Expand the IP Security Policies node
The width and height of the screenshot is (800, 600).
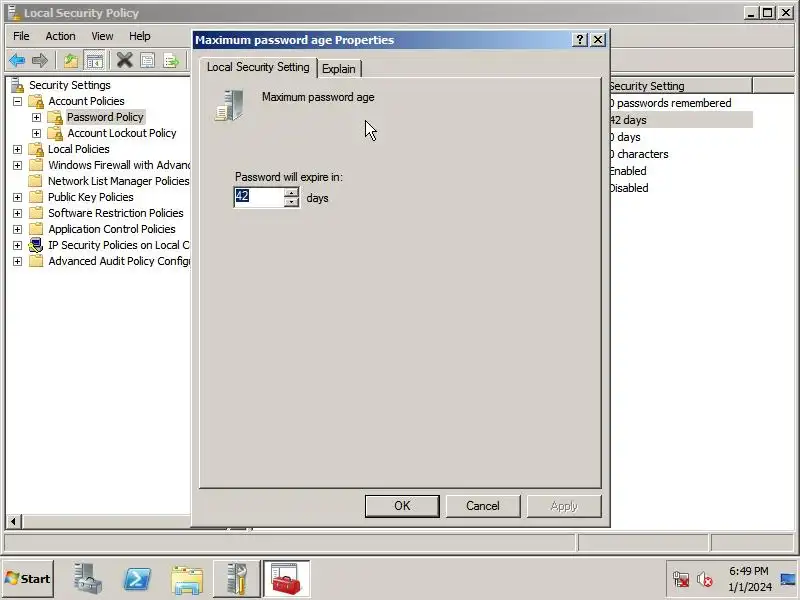17,245
